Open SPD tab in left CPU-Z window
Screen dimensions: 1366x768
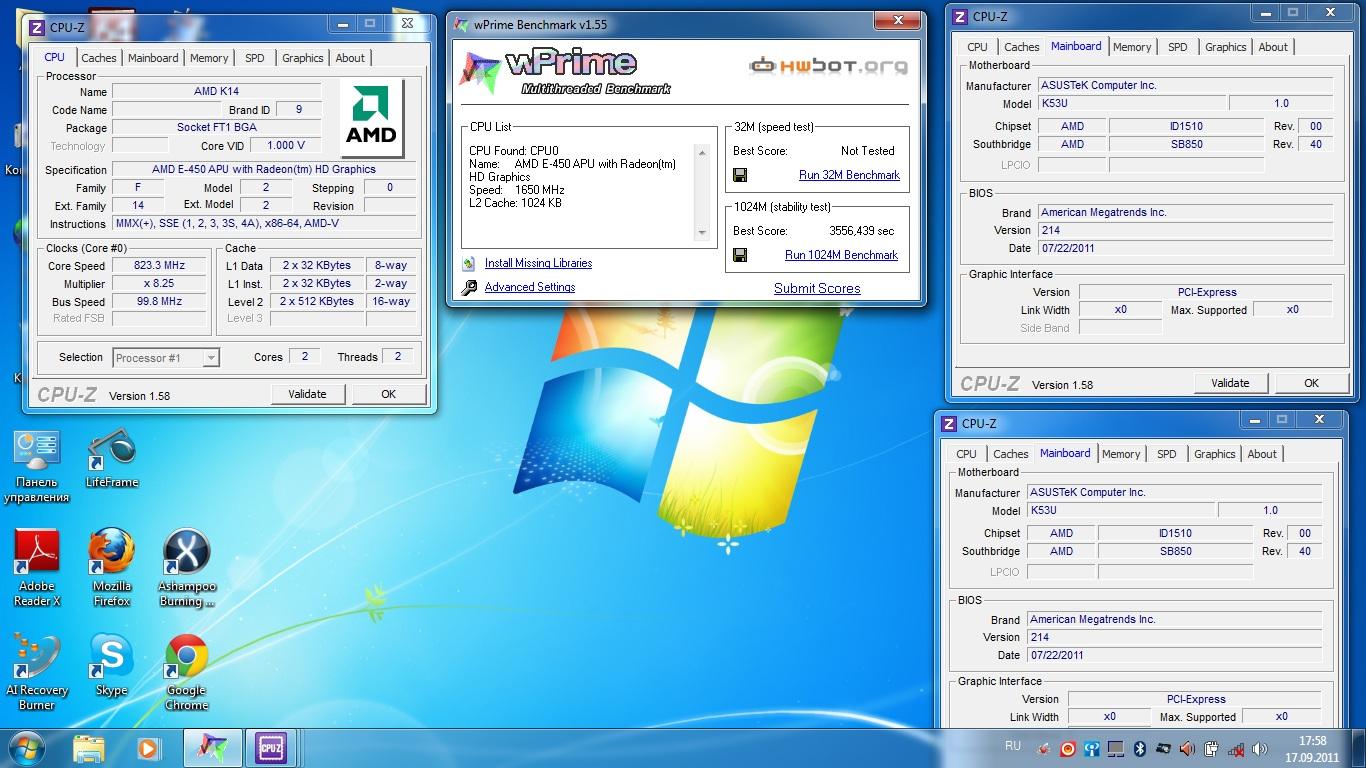[x=255, y=58]
